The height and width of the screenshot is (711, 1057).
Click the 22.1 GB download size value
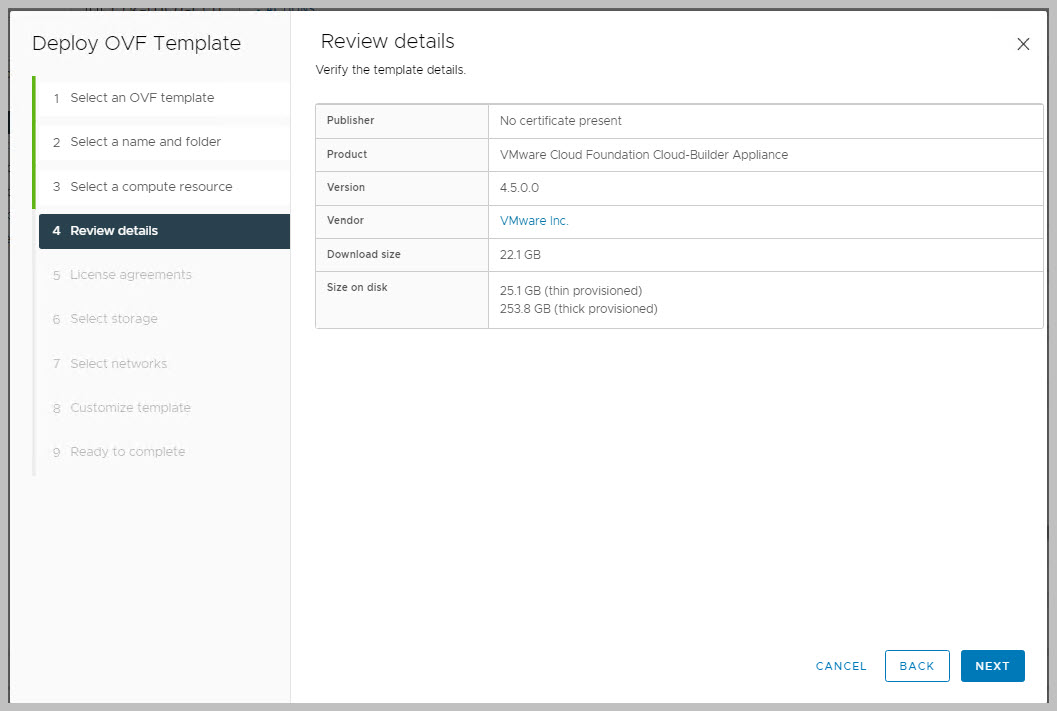520,255
